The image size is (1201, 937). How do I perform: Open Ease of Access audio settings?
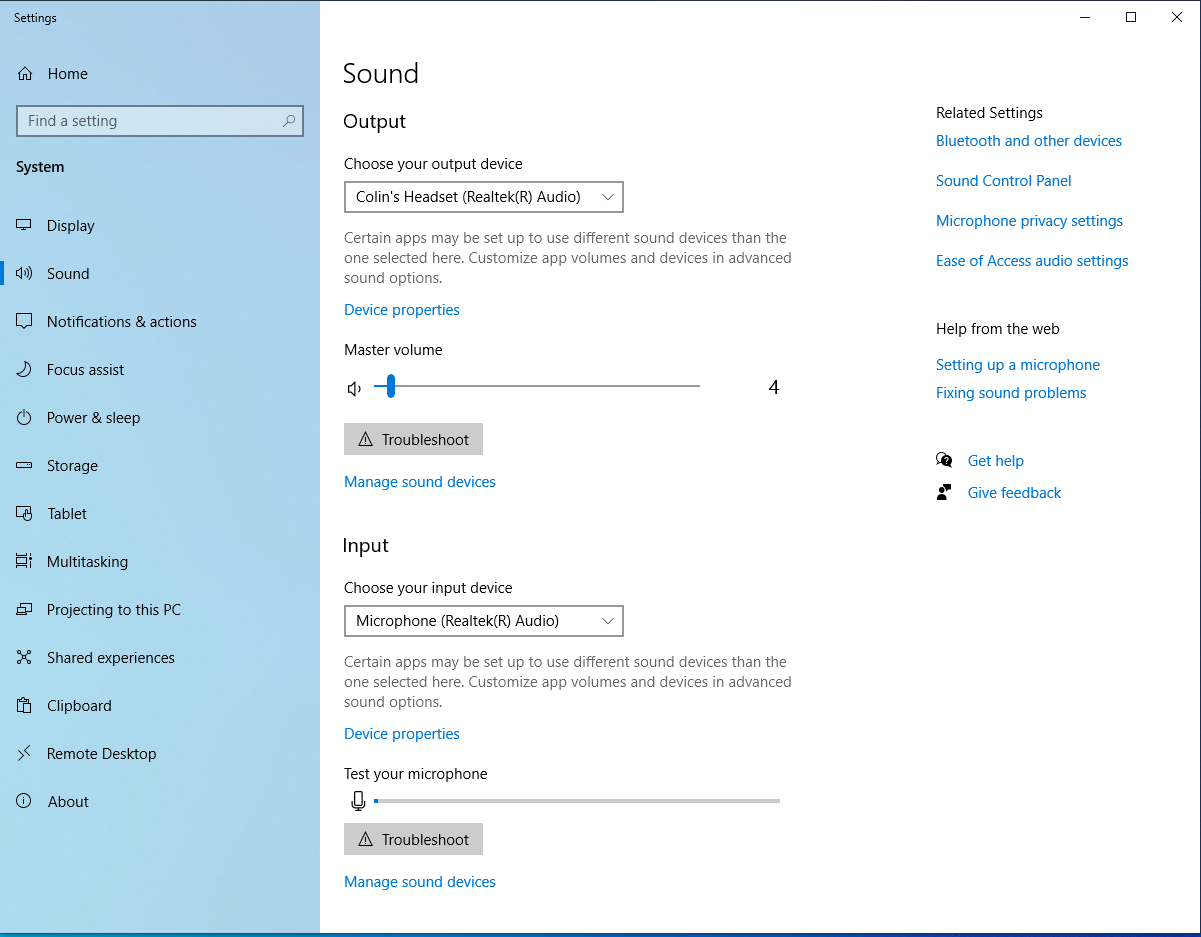tap(1032, 261)
